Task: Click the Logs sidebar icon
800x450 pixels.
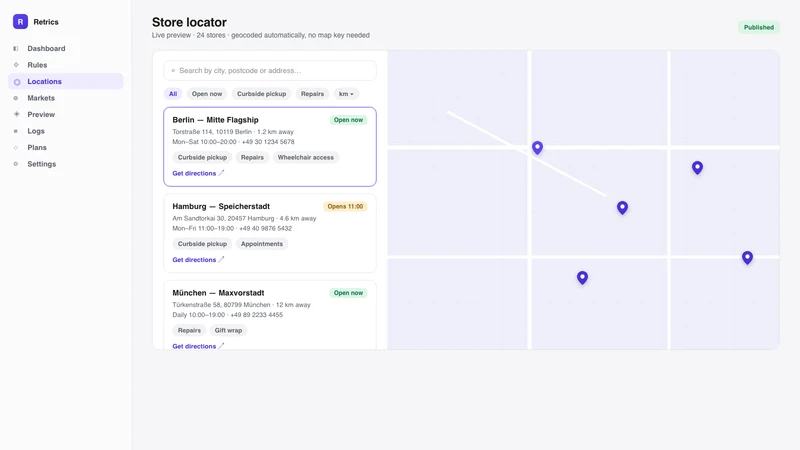Action: (16, 131)
